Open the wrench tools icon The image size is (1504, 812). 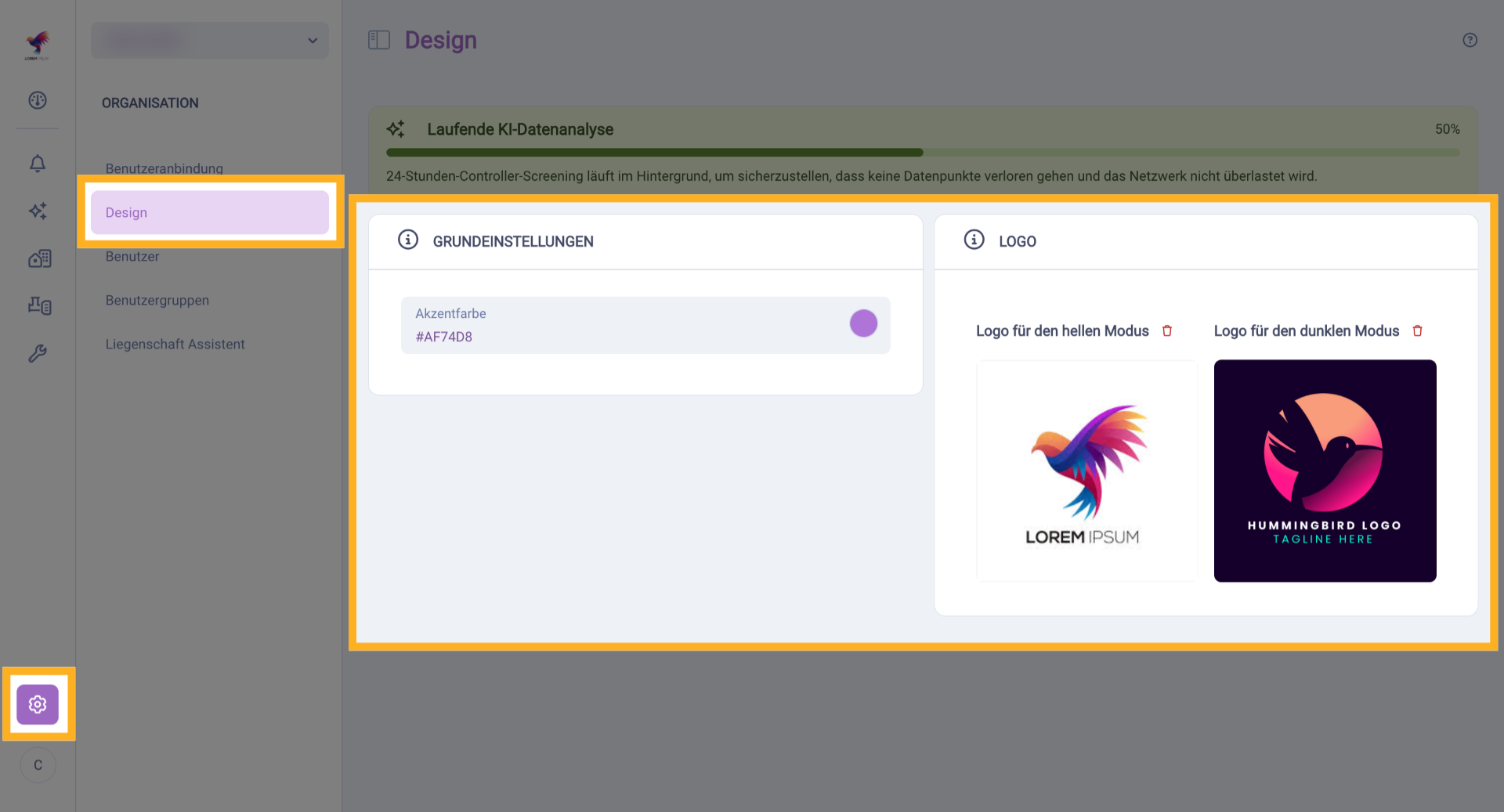[x=38, y=354]
